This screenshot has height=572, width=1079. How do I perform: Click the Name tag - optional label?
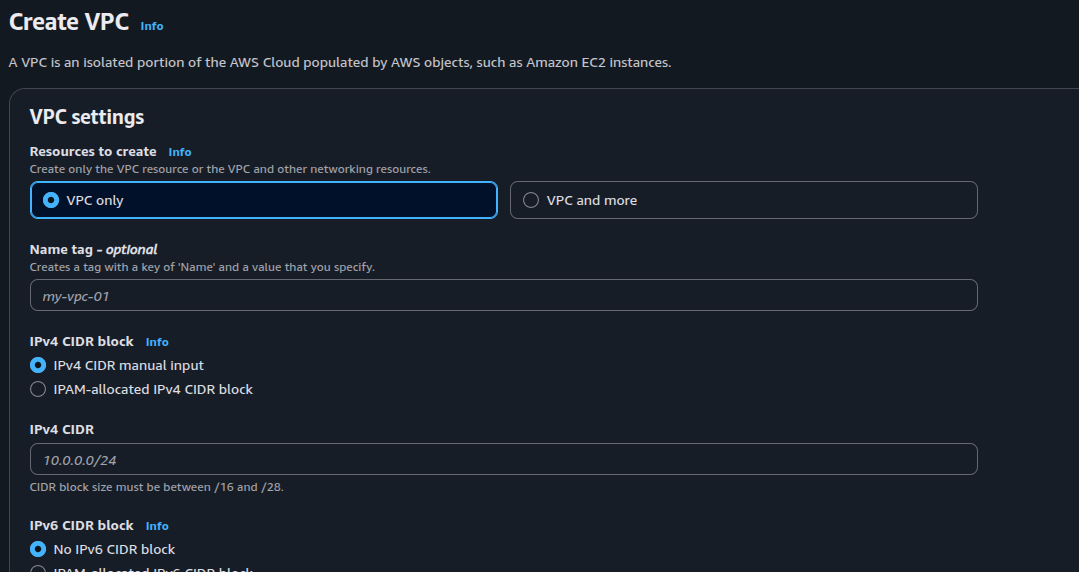(94, 249)
